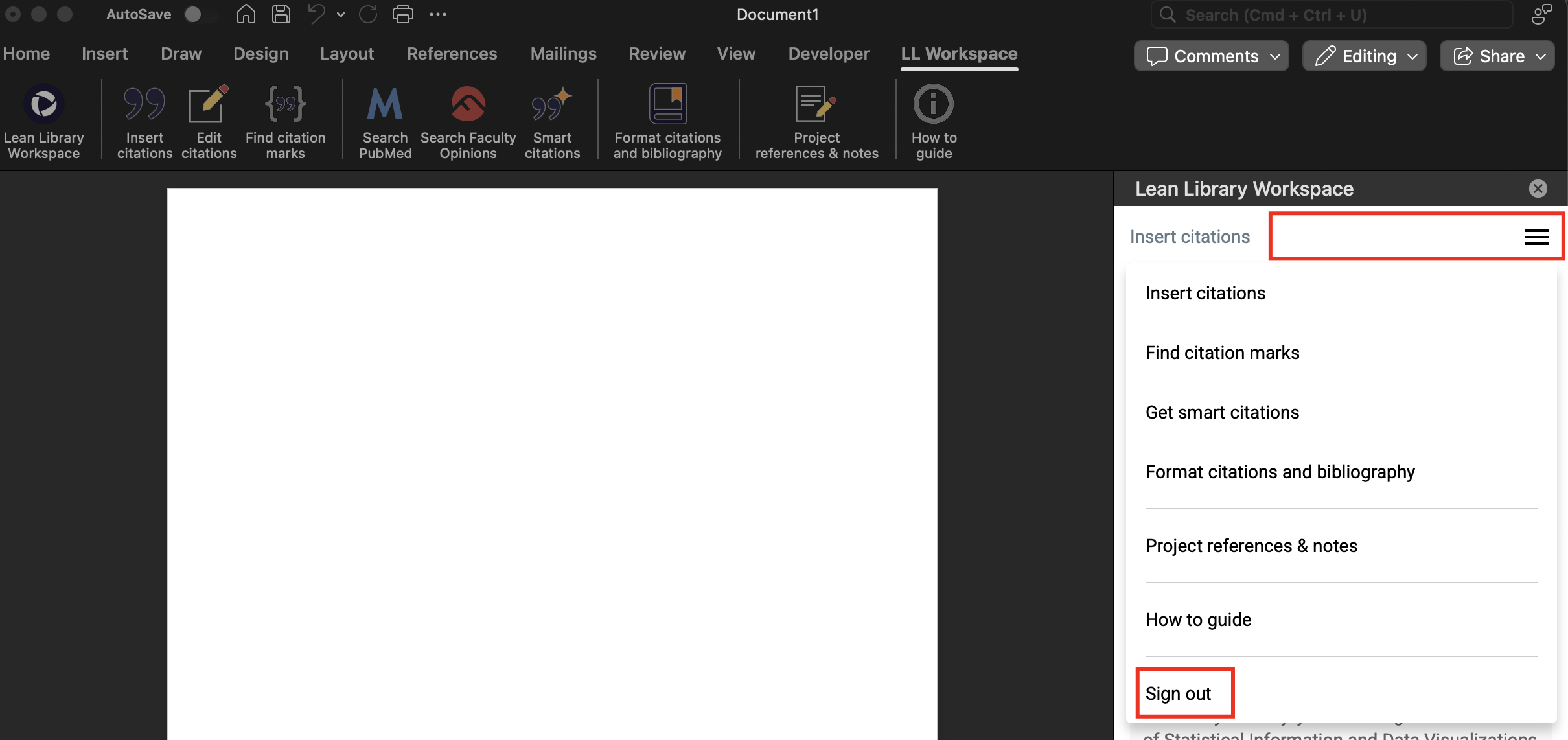1568x740 pixels.
Task: Open the Share dropdown
Action: point(1497,56)
